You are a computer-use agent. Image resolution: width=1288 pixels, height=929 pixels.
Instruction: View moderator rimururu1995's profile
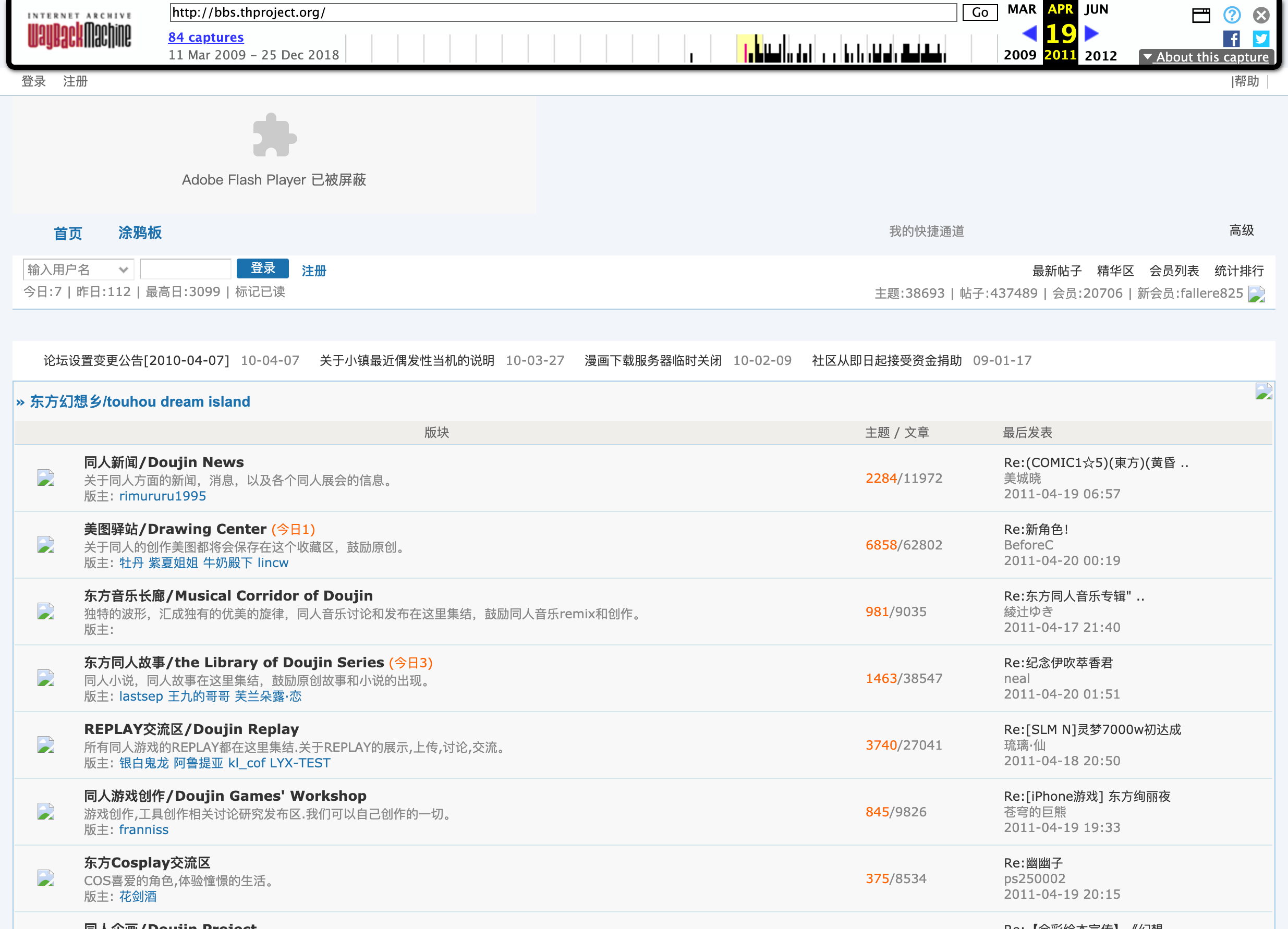[x=162, y=496]
